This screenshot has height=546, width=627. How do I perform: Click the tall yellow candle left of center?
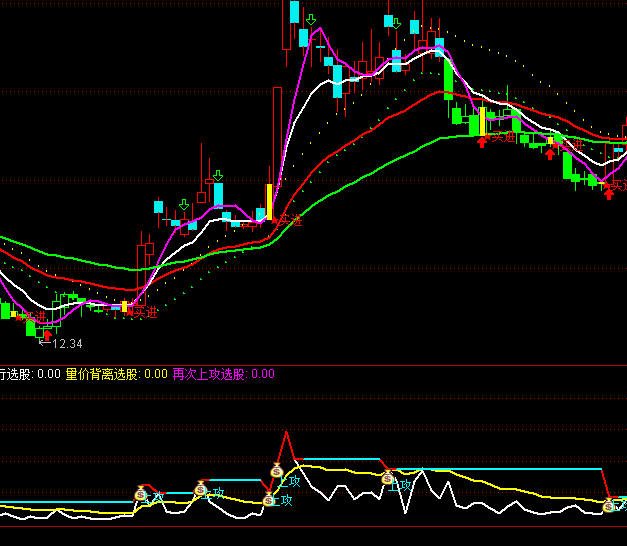268,201
